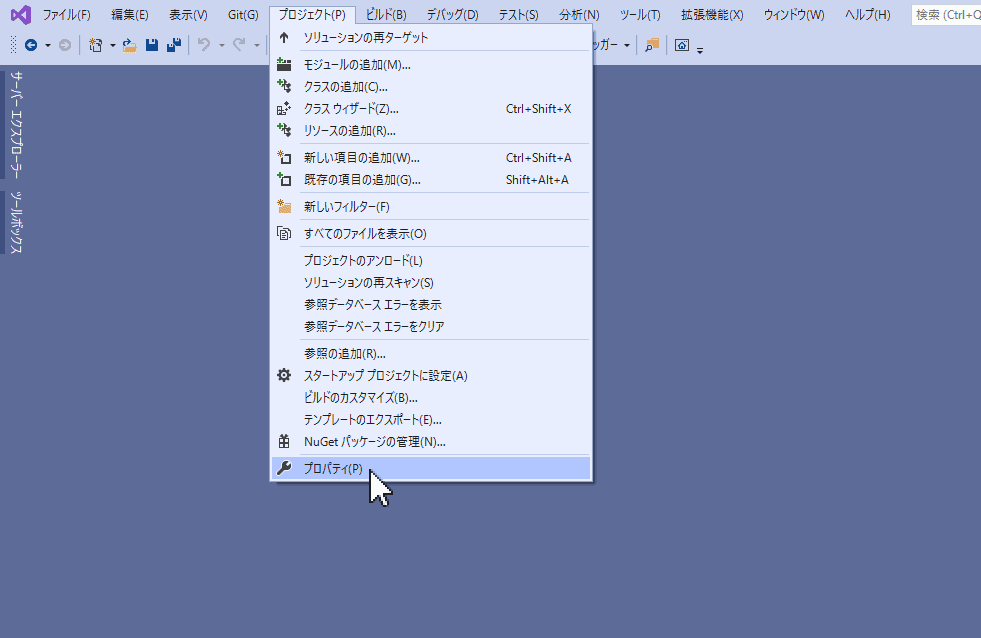Click the wrench icon beside プロパティ

(284, 468)
